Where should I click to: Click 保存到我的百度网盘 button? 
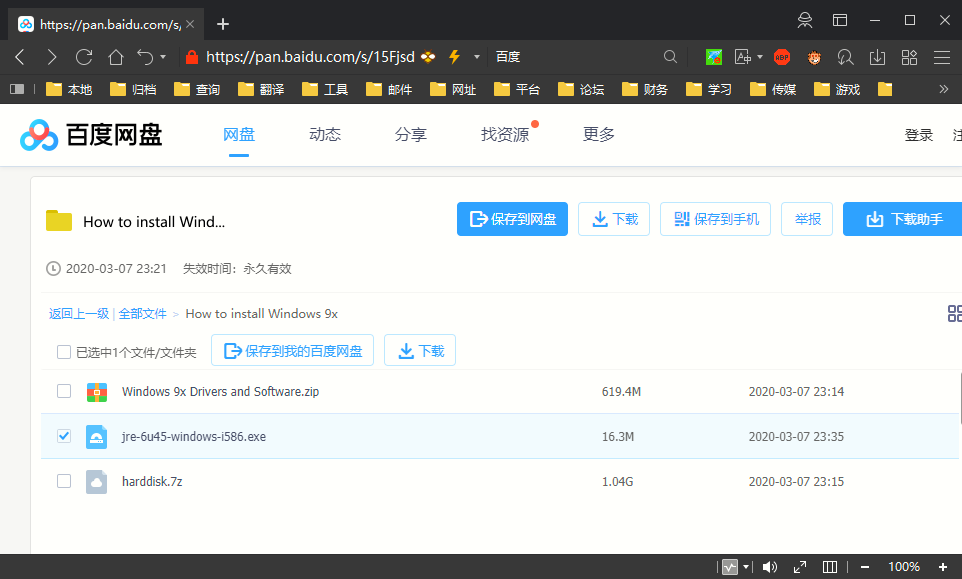tap(293, 350)
